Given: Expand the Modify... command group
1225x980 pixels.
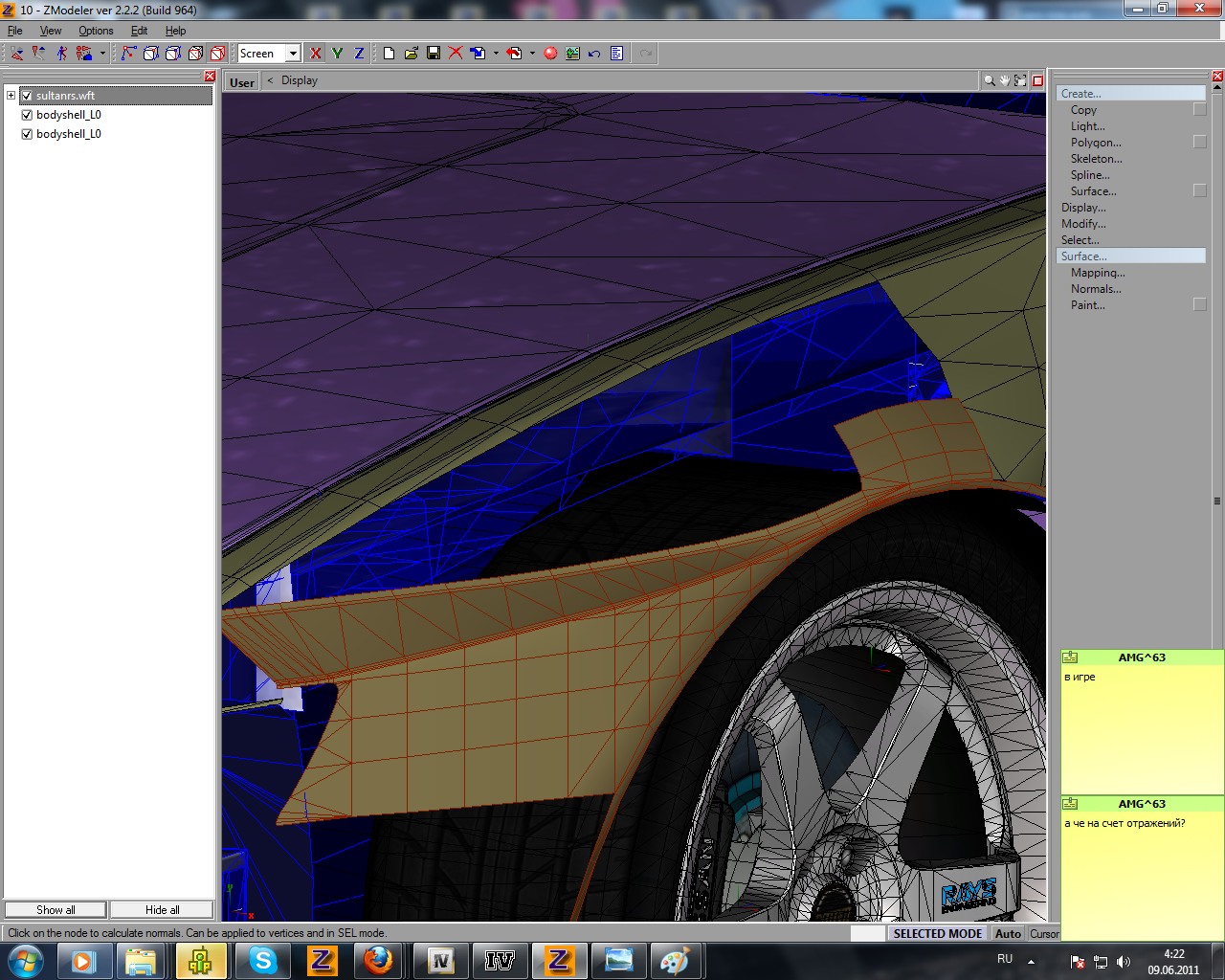Looking at the screenshot, I should click(x=1082, y=224).
